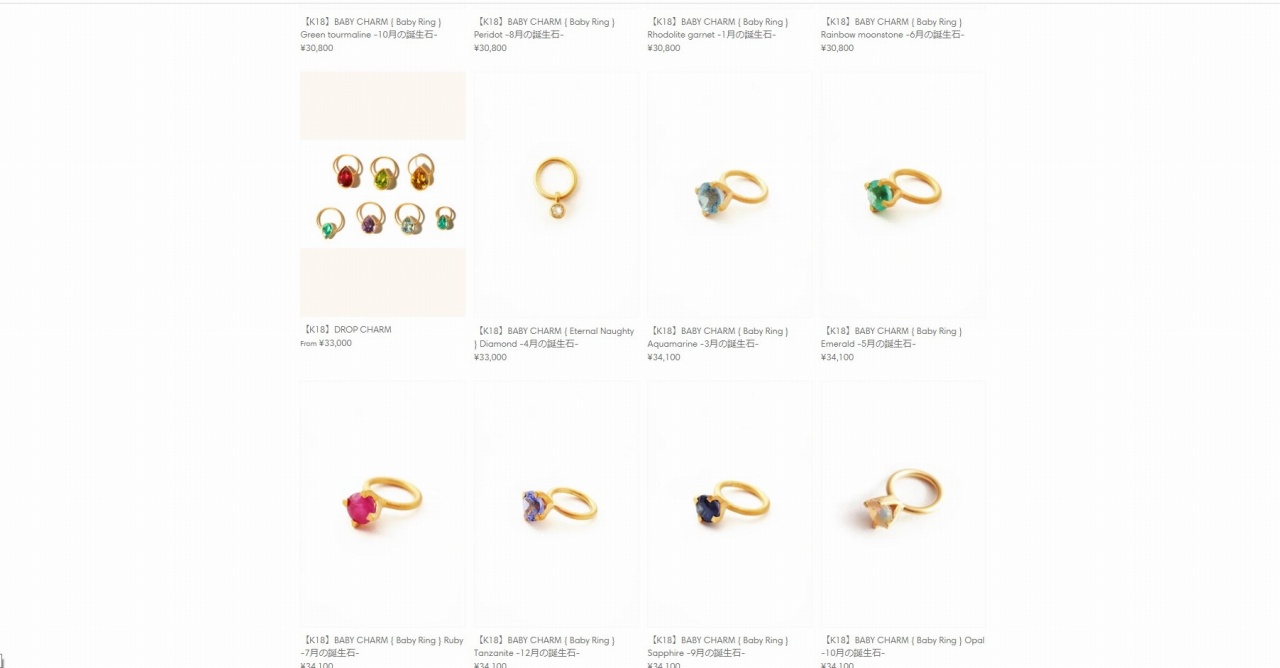Select the Rainbow moonstone product title
1280x668 pixels.
tap(893, 28)
